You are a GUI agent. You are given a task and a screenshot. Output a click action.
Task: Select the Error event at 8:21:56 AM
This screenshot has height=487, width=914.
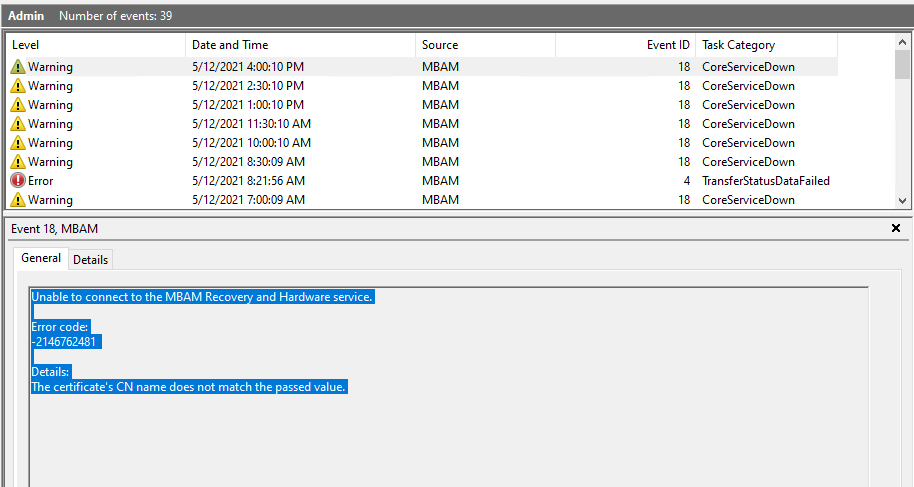(x=423, y=180)
